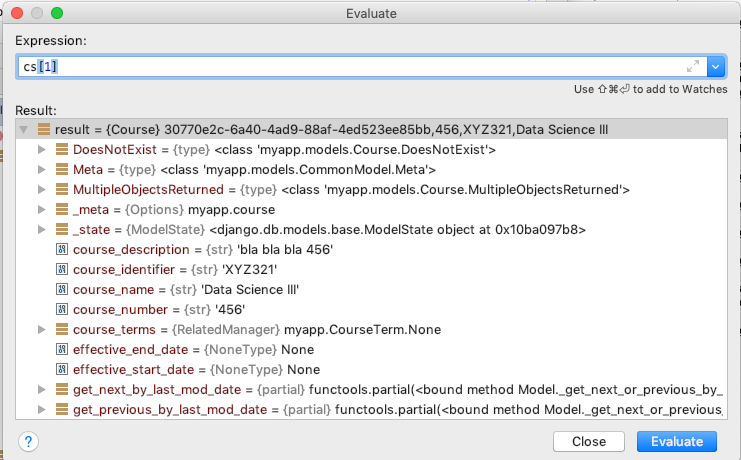The image size is (741, 460).
Task: Expand the _state ModelState node
Action: (x=42, y=229)
